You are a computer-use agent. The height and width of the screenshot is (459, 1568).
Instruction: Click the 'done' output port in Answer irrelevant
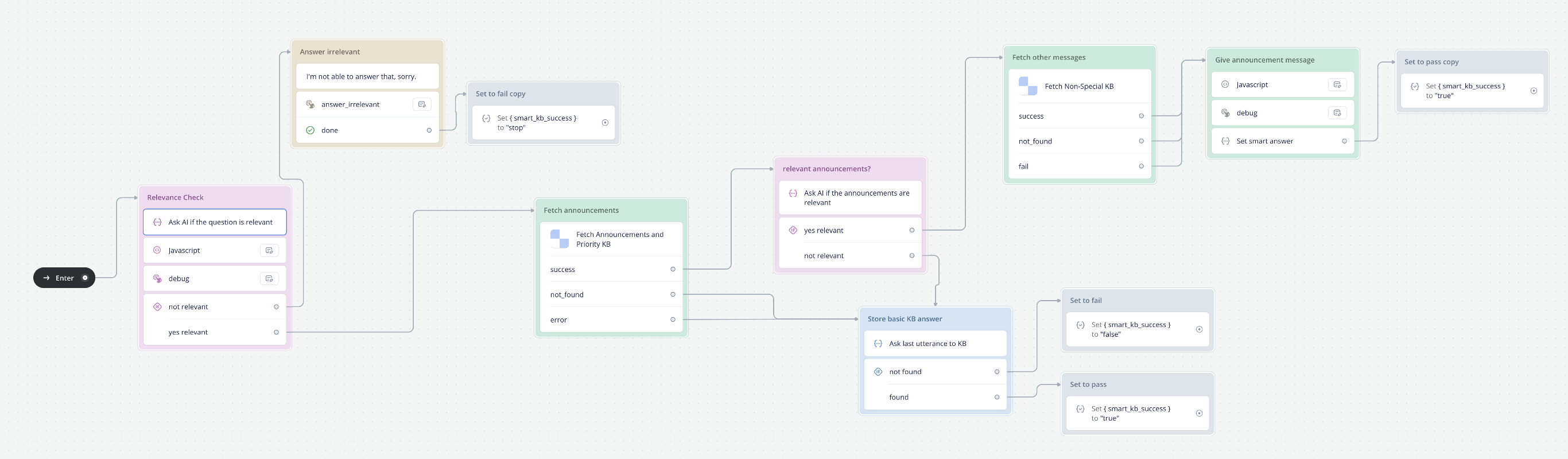[429, 130]
